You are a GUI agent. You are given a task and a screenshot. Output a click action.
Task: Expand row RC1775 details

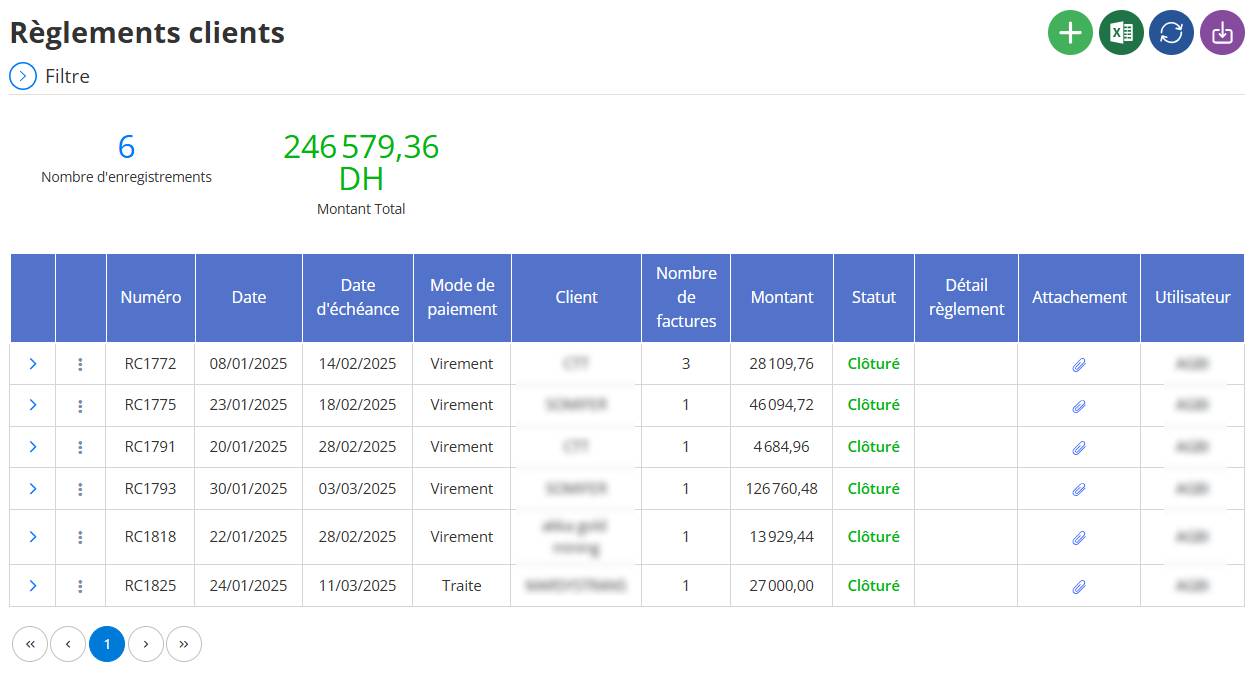pyautogui.click(x=33, y=405)
